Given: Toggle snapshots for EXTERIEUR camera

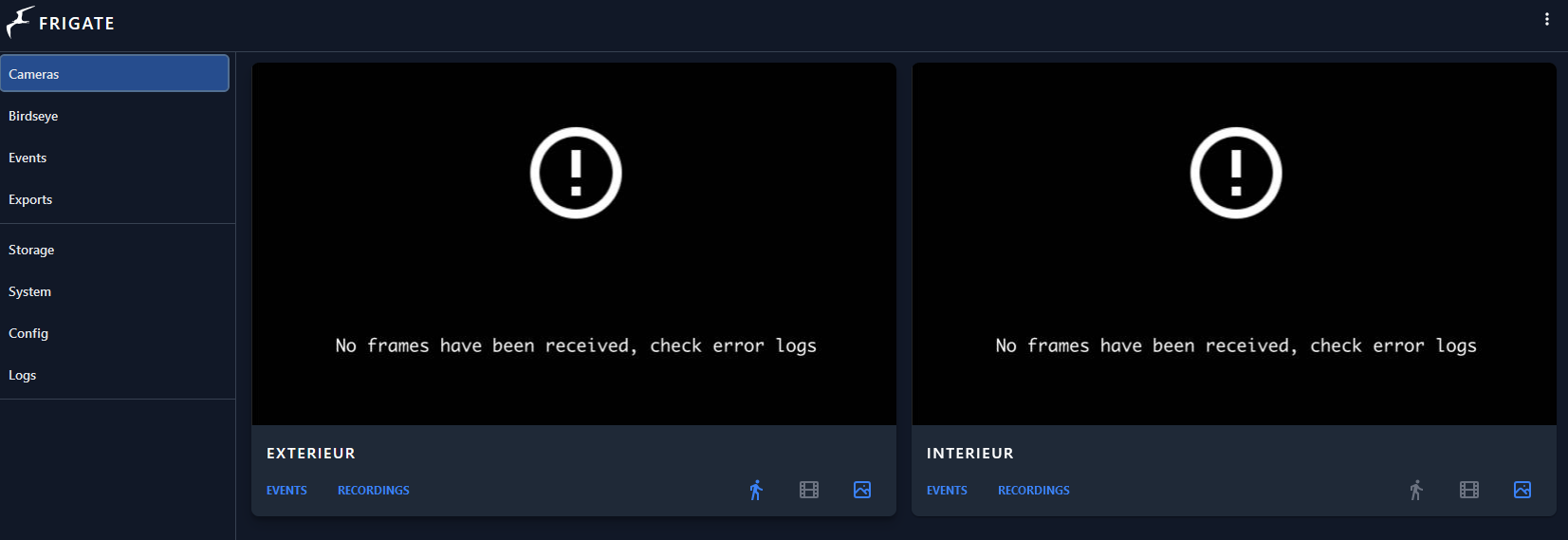Looking at the screenshot, I should tap(862, 490).
